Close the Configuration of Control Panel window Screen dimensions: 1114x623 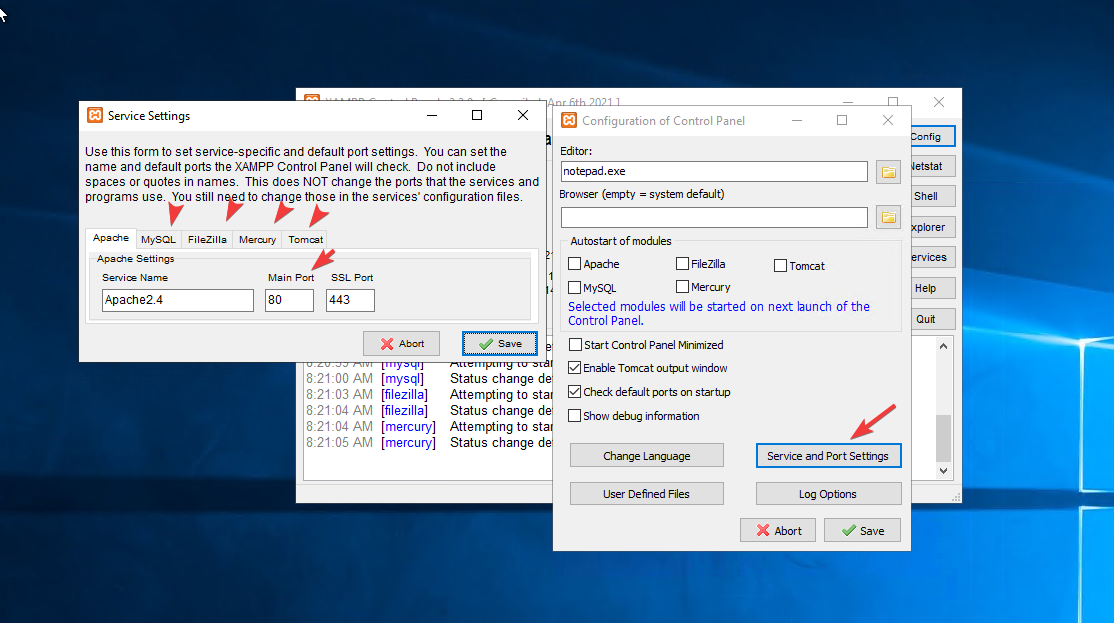tap(888, 120)
